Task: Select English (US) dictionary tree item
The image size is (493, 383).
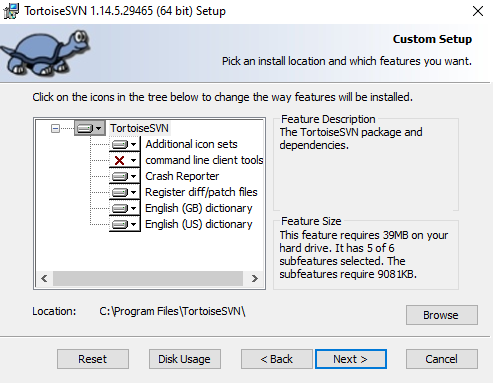Action: click(x=199, y=224)
